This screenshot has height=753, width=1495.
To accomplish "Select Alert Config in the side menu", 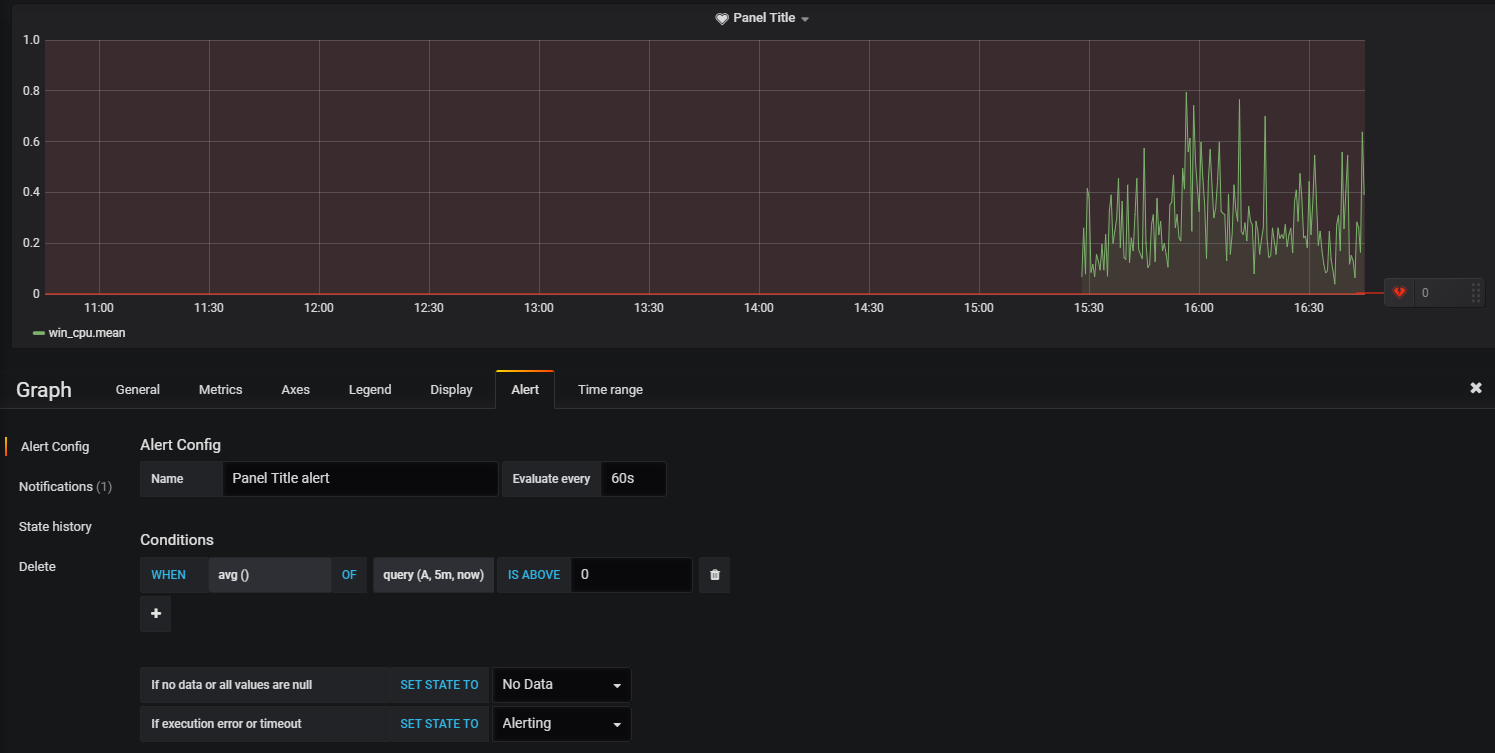I will coord(55,446).
